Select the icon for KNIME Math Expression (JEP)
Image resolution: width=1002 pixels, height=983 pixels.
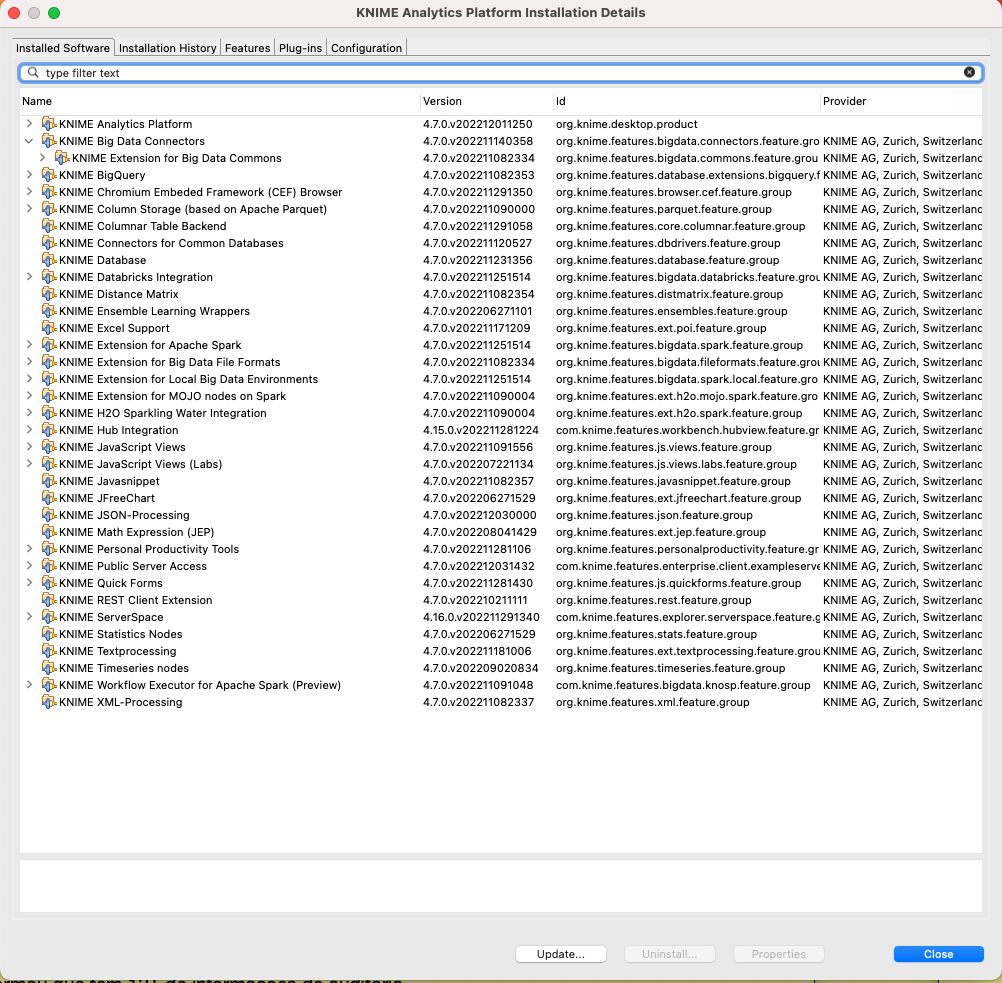[49, 532]
